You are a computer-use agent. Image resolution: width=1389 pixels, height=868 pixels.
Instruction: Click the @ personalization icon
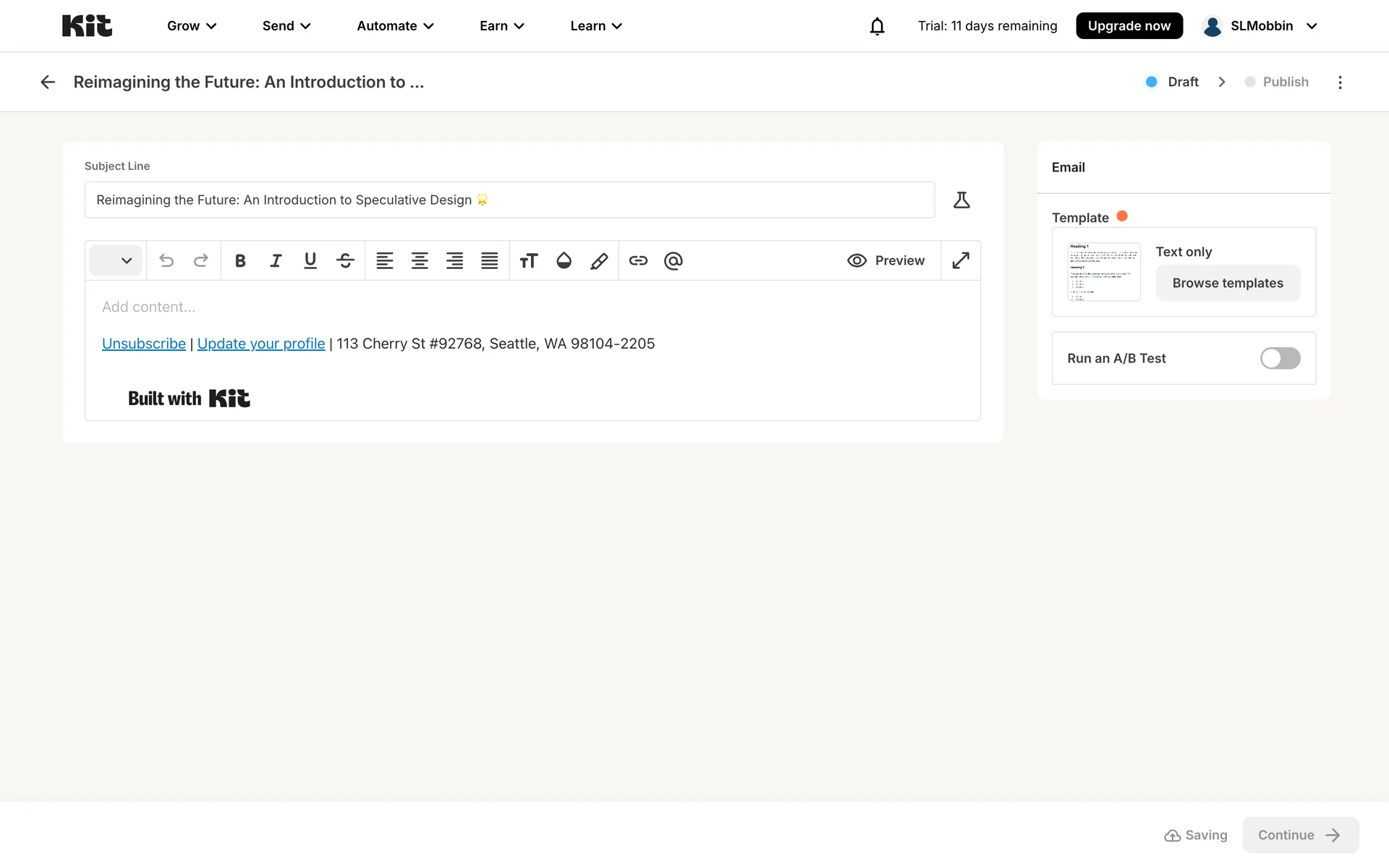pos(673,260)
